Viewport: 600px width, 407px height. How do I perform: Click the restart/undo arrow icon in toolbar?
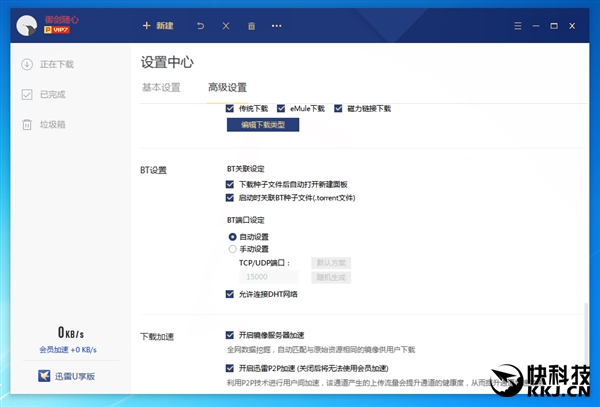201,26
